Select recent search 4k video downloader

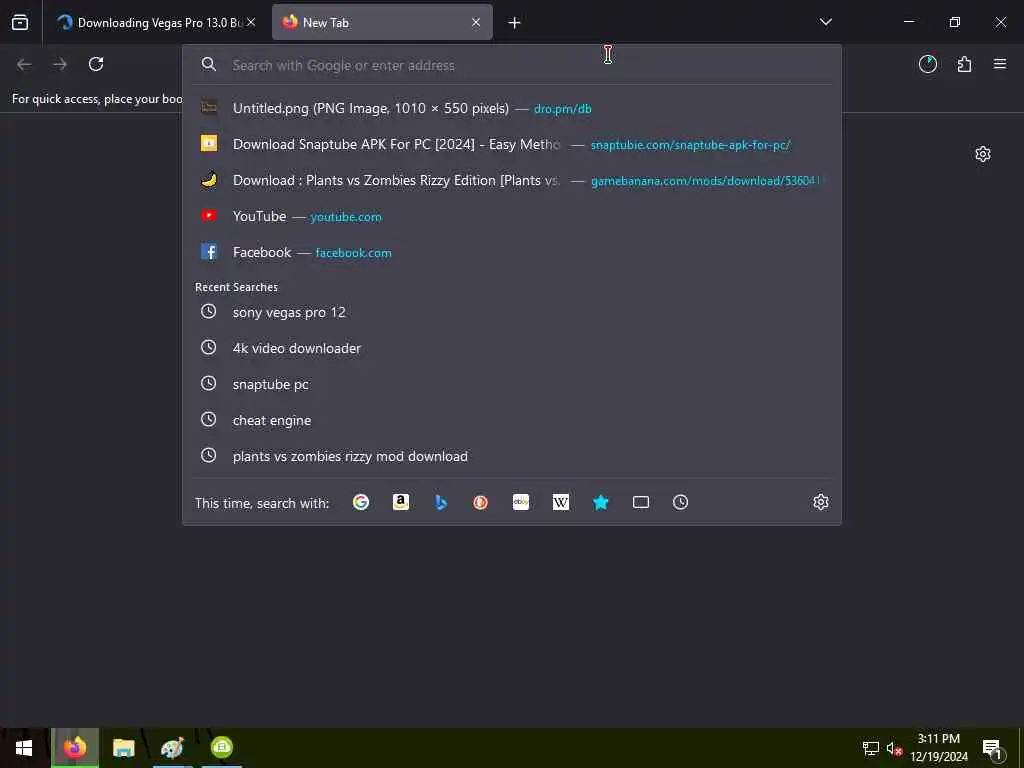click(x=512, y=348)
